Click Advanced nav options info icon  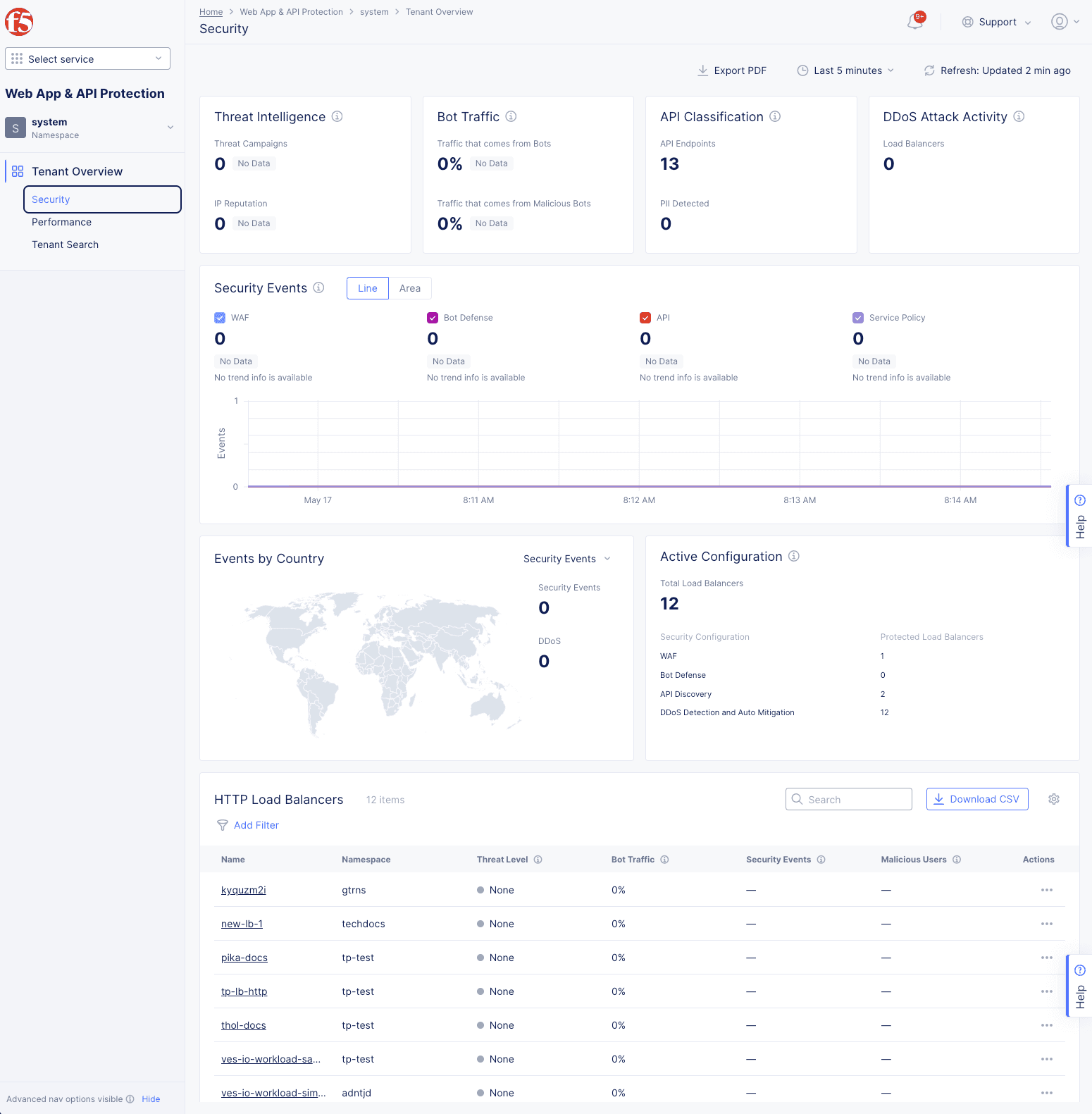[130, 1099]
